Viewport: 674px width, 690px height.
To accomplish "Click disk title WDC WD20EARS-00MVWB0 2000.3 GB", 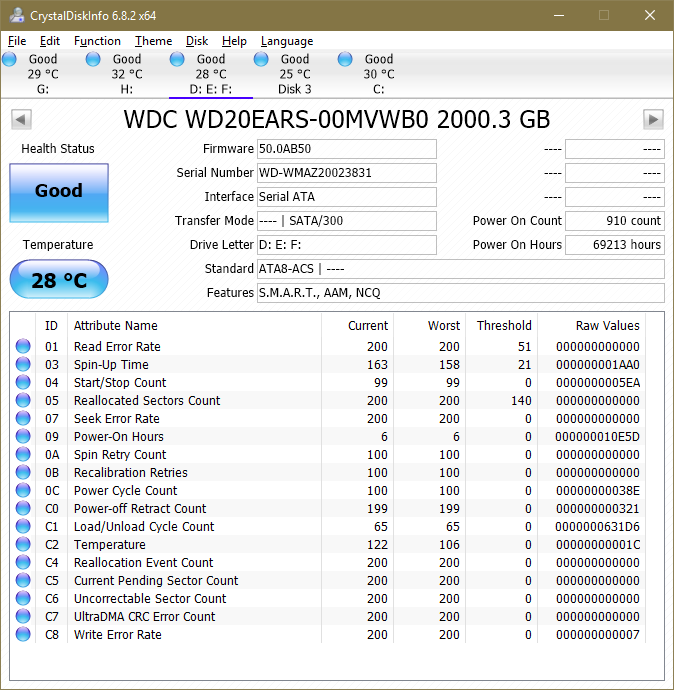I will 337,119.
